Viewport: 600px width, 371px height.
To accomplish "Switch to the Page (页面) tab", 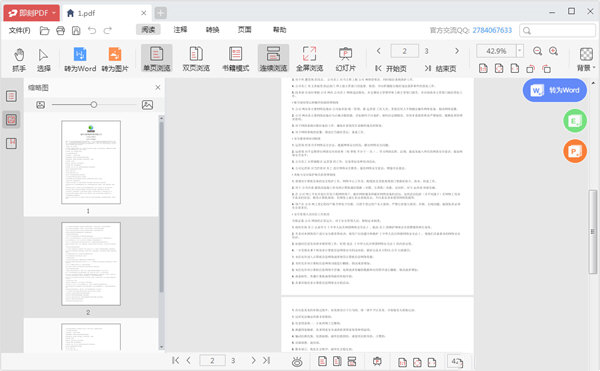I will (x=245, y=29).
